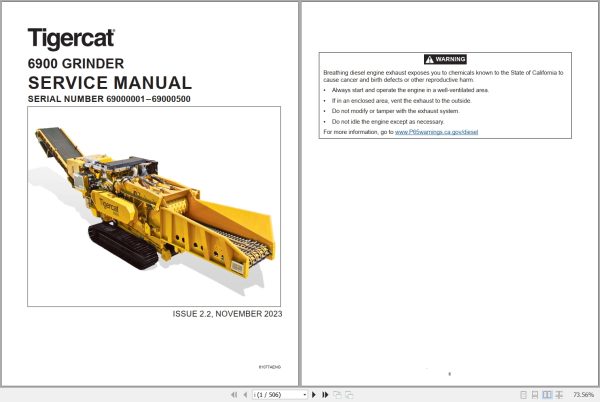This screenshot has width=600, height=402.
Task: Click the WARNING label badge
Action: point(445,59)
